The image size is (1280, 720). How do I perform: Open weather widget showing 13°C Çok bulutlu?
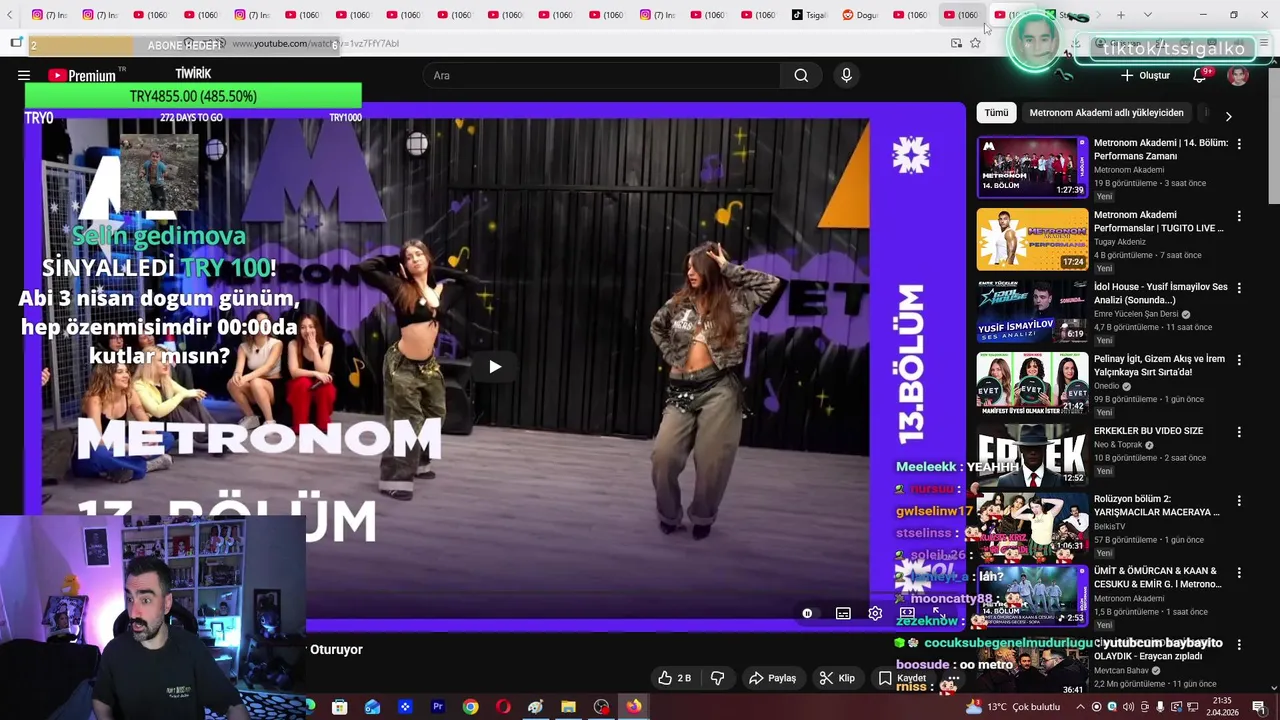1012,707
